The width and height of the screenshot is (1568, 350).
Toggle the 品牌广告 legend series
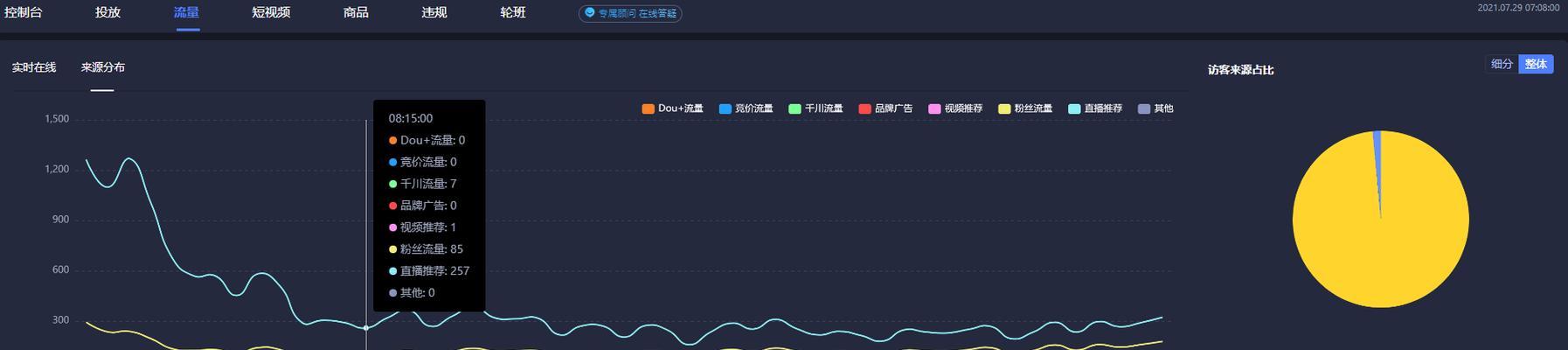pyautogui.click(x=886, y=108)
